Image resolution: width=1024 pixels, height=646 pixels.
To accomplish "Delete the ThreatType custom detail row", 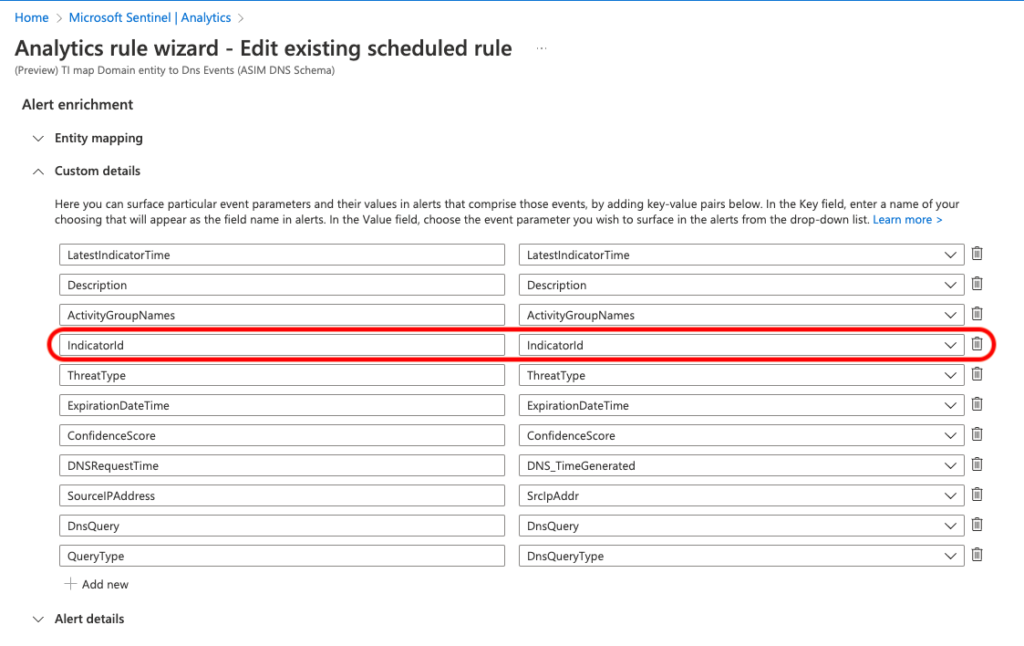I will click(977, 374).
